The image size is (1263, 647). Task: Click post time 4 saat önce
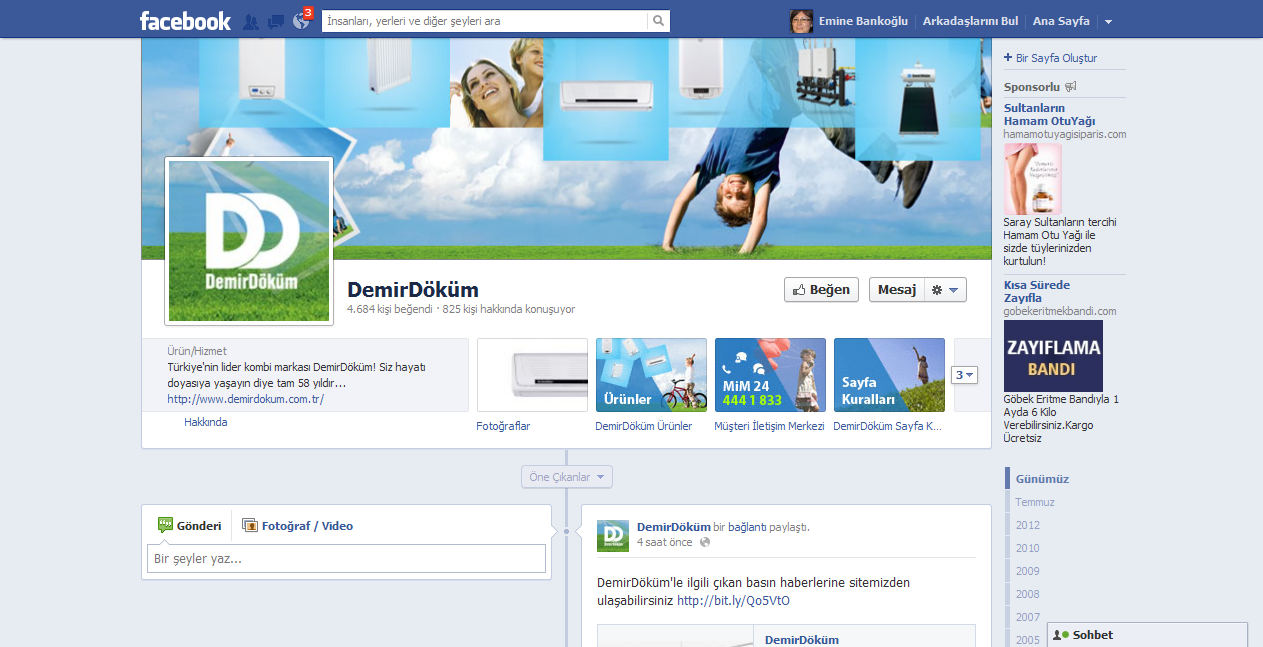point(665,542)
